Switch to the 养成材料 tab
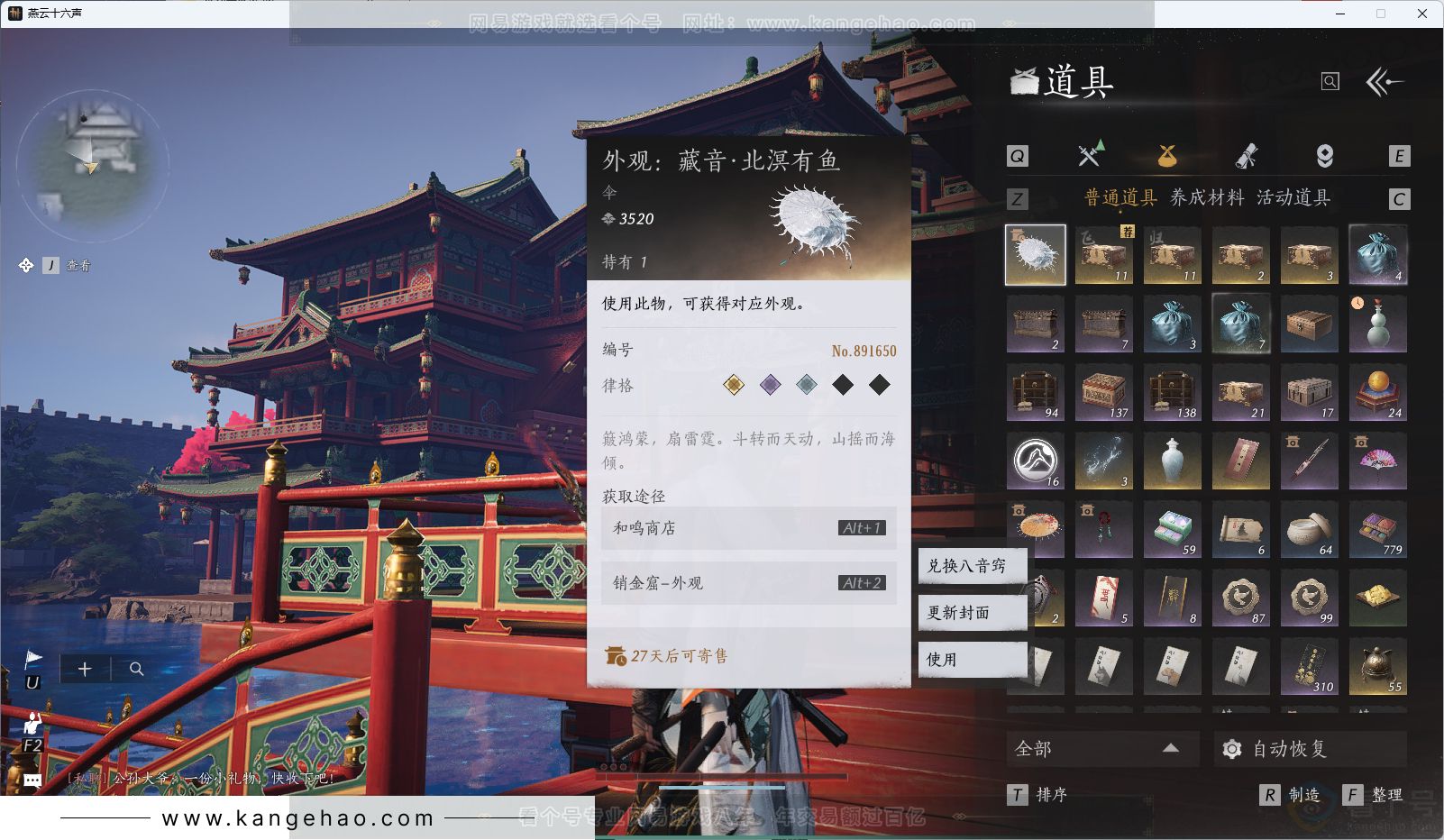 [x=1207, y=197]
